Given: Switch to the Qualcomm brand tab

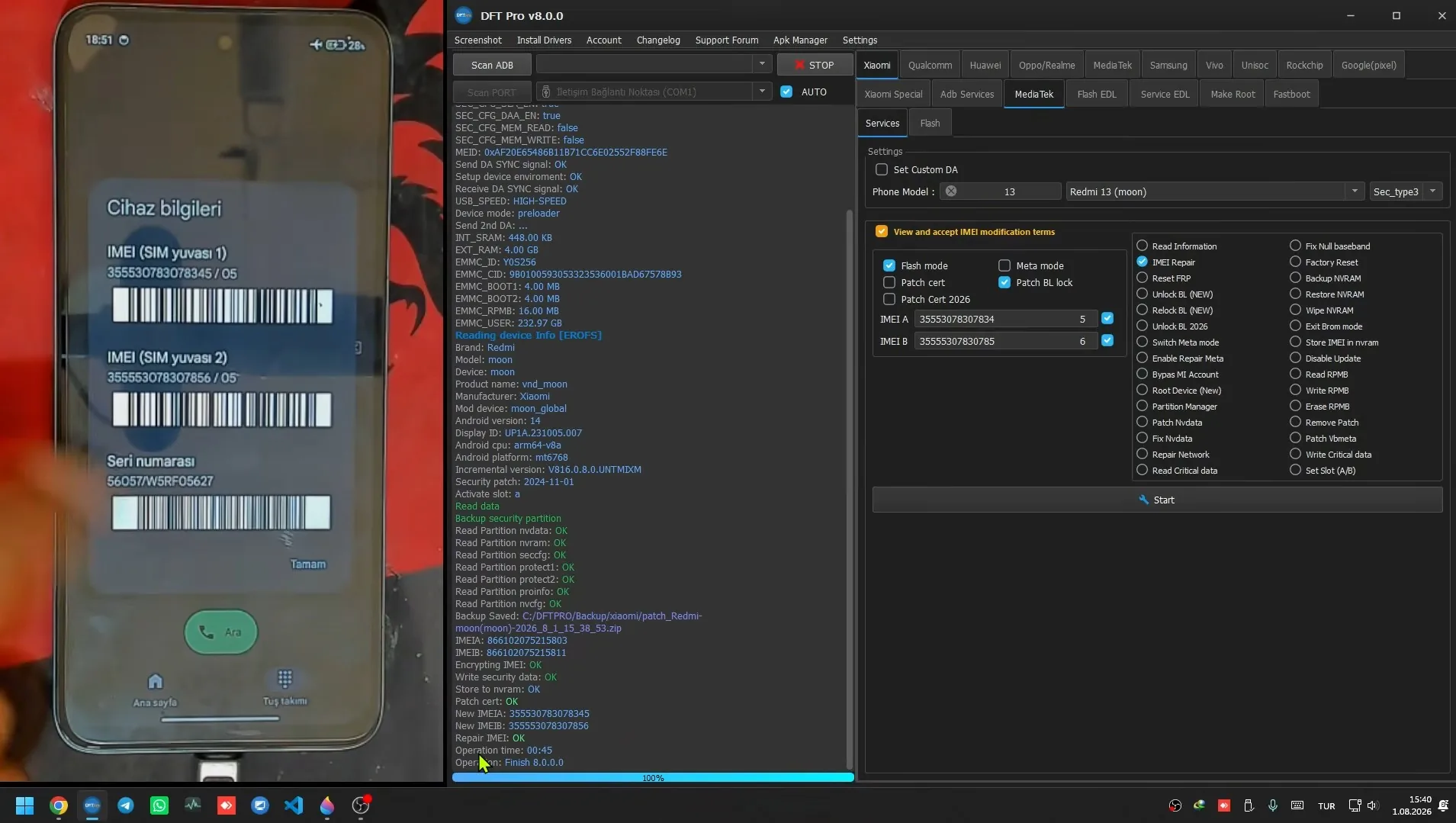Looking at the screenshot, I should pos(930,65).
